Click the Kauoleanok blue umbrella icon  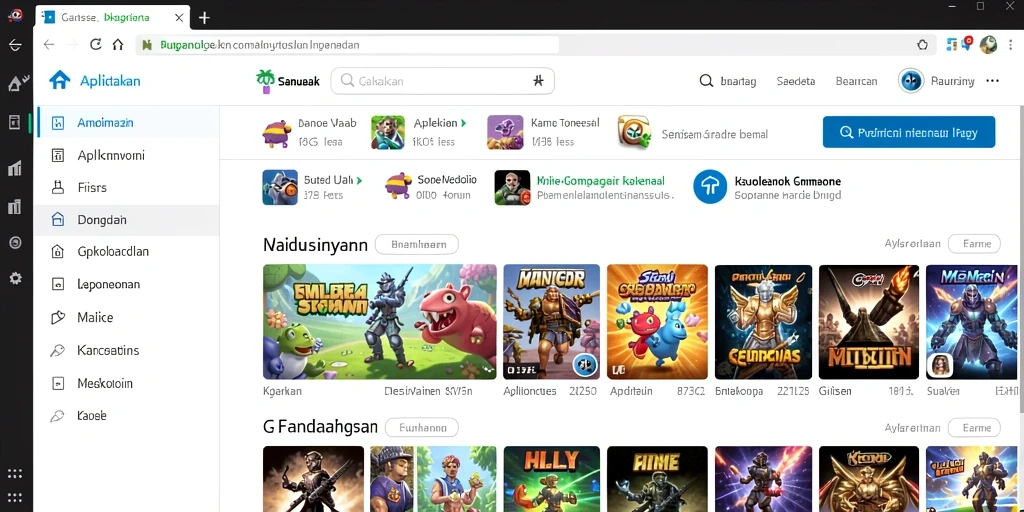click(710, 187)
